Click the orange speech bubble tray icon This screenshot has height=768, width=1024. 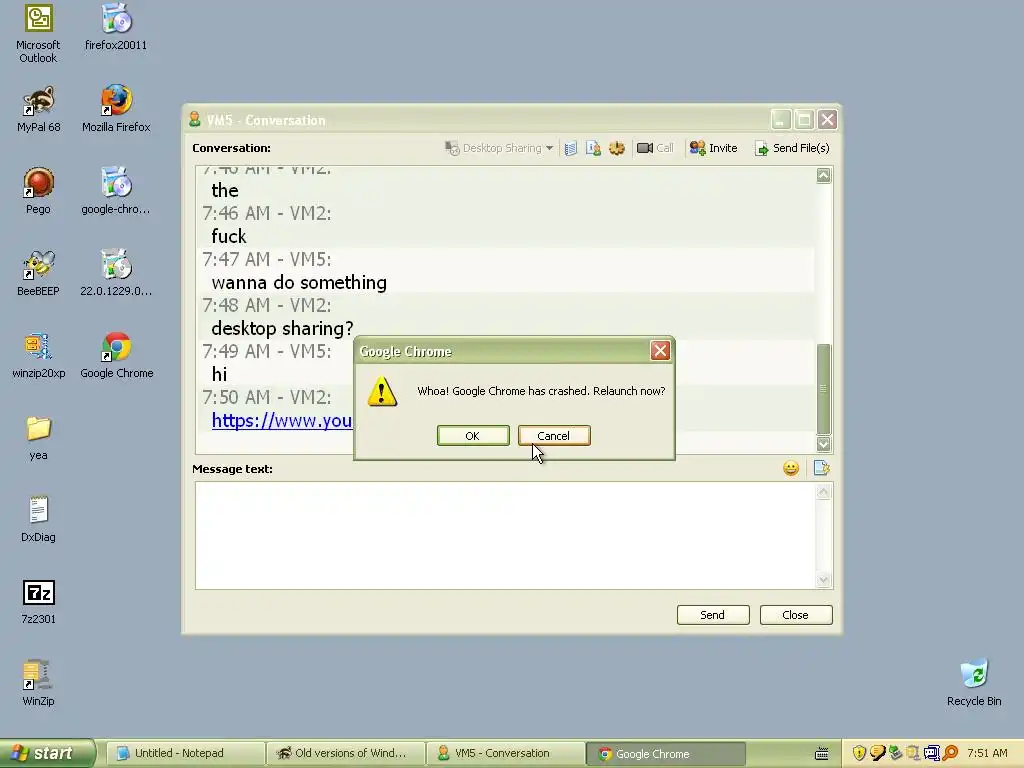pyautogui.click(x=878, y=753)
